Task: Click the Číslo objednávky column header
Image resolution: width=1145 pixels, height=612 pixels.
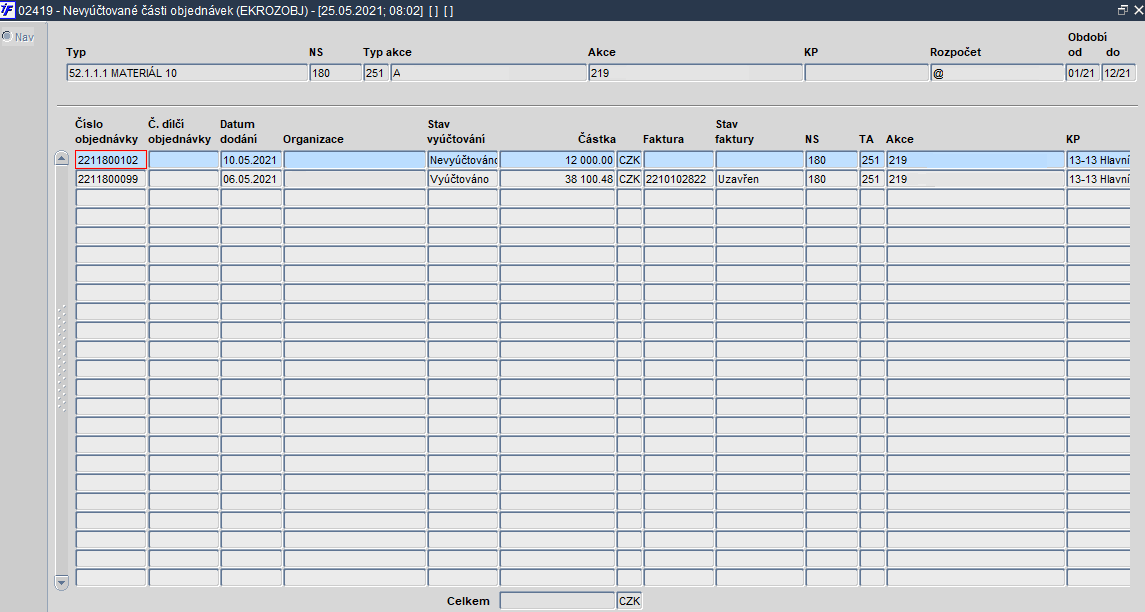Action: 107,131
